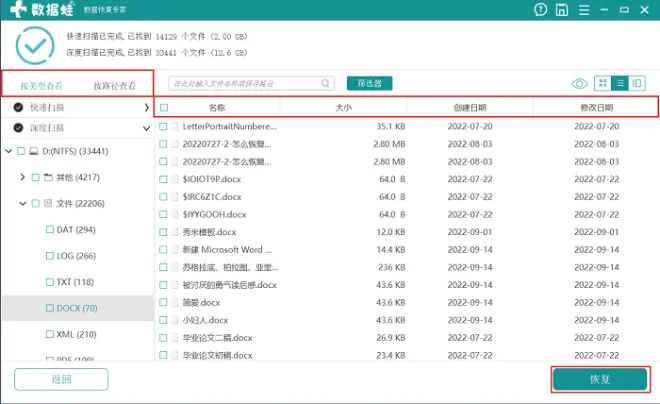Collapse the 深度扫描 section arrow
660x404 pixels.
146,128
